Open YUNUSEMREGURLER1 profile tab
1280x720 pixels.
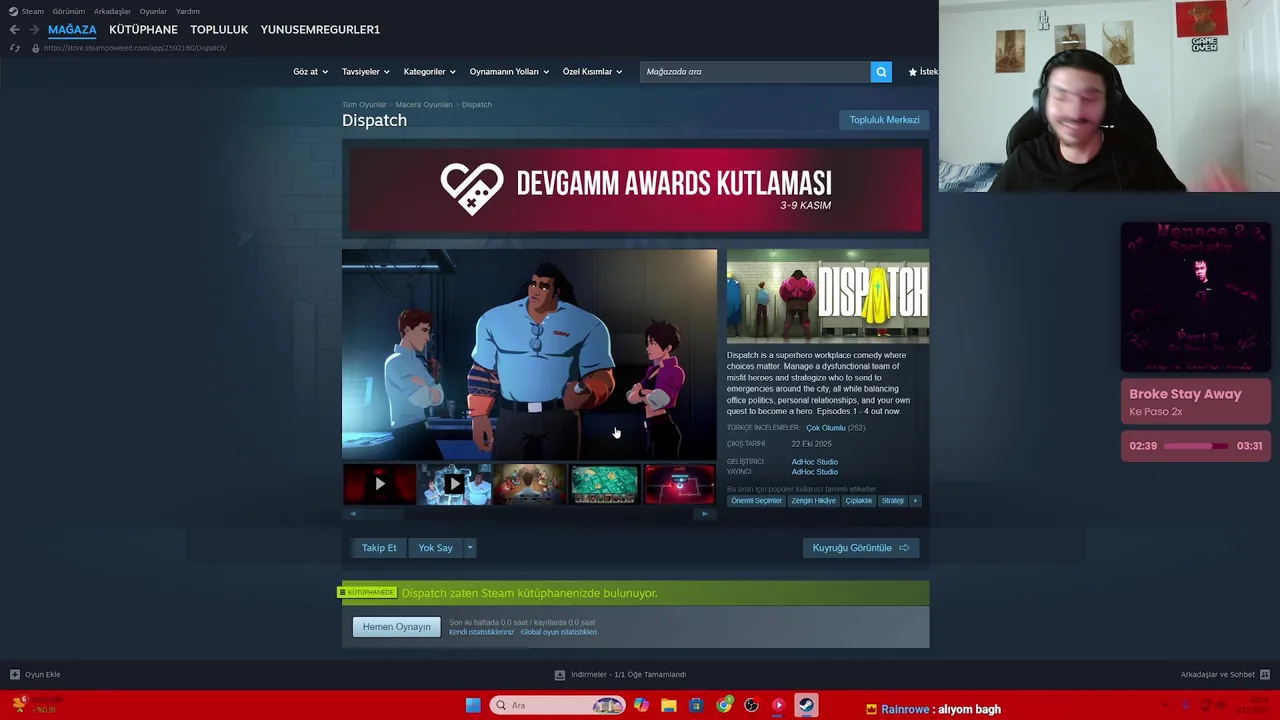point(320,30)
